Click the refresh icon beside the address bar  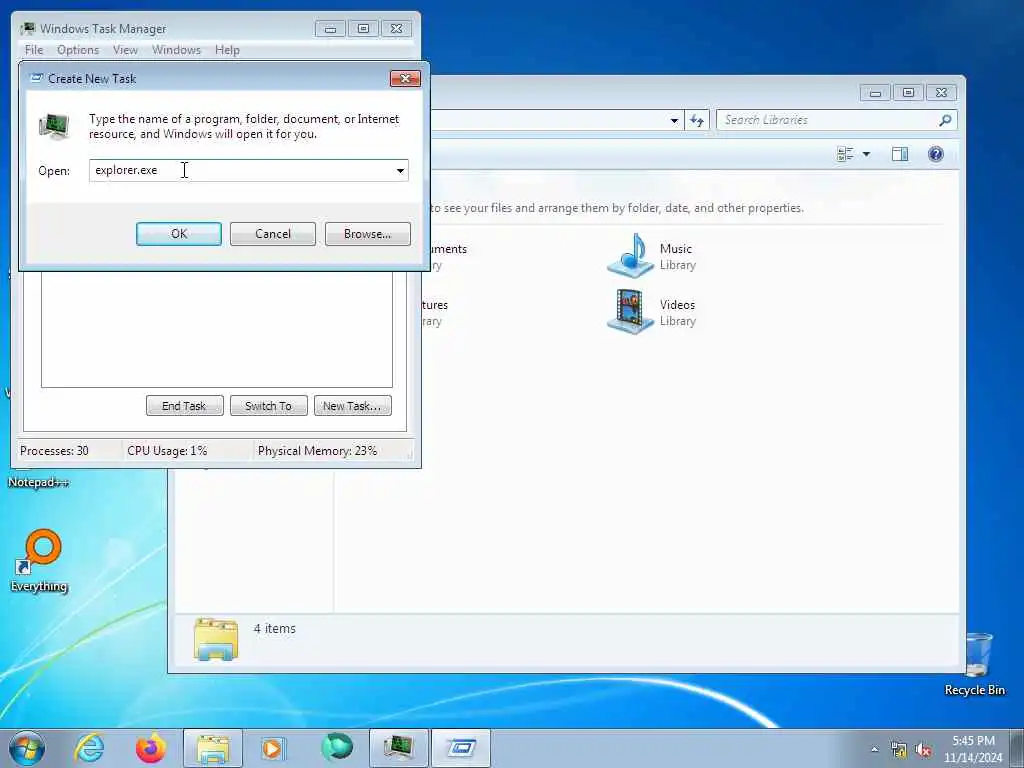[697, 121]
